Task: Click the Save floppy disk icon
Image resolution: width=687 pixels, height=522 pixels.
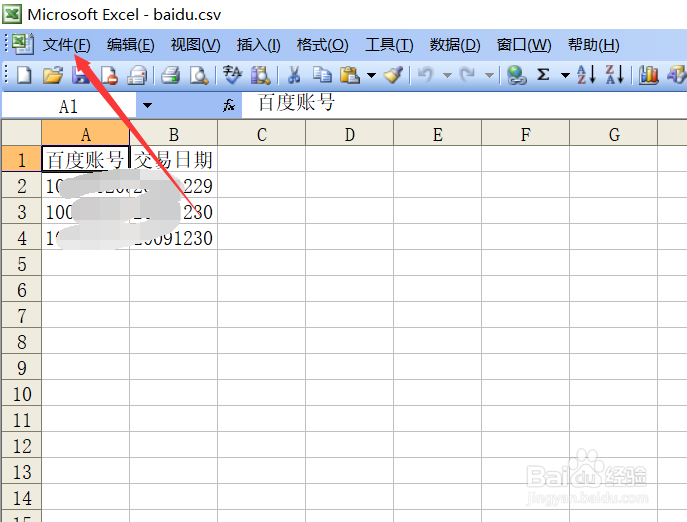Action: tap(81, 75)
